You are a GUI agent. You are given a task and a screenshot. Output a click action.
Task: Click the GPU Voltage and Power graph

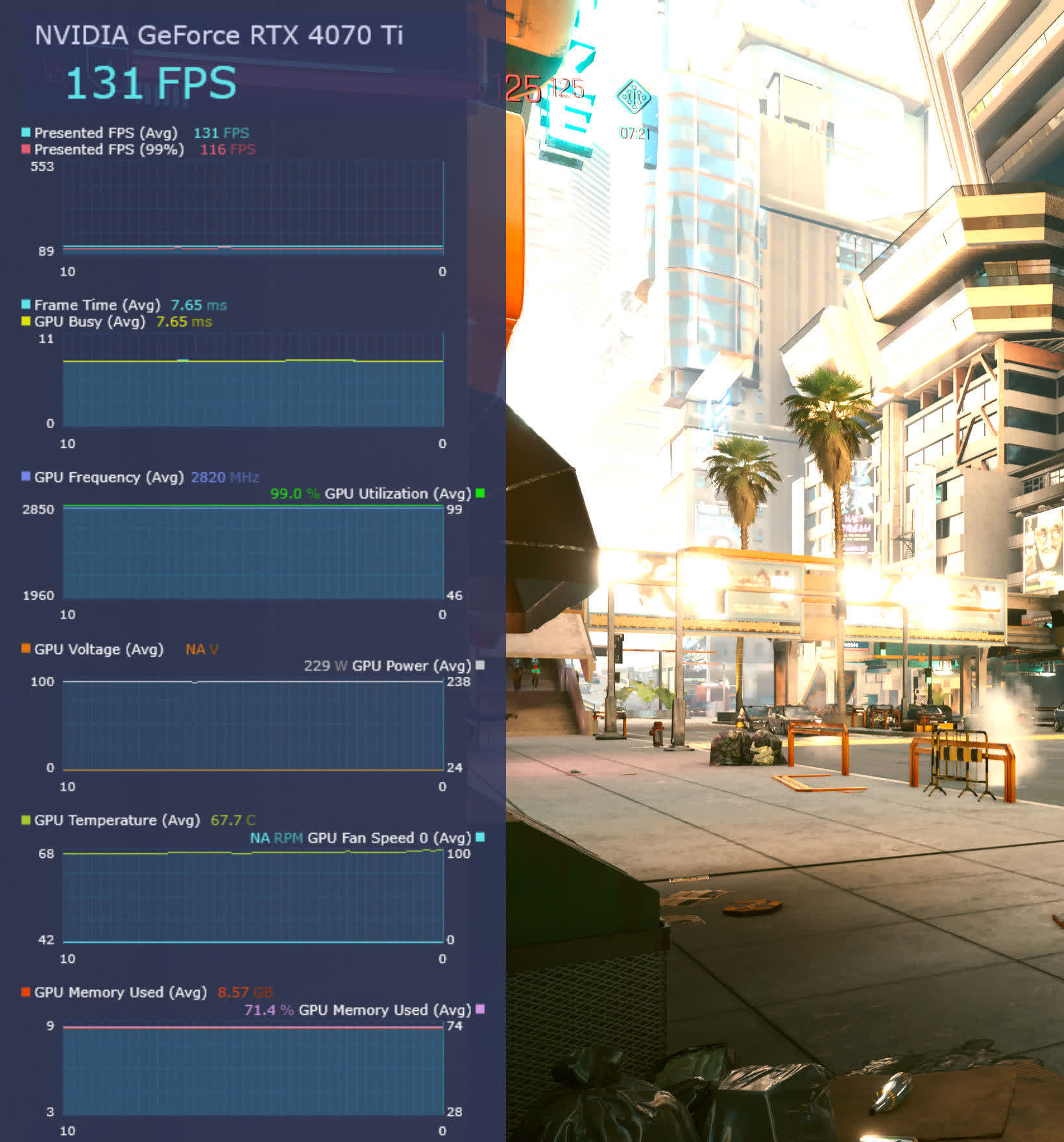coord(253,724)
